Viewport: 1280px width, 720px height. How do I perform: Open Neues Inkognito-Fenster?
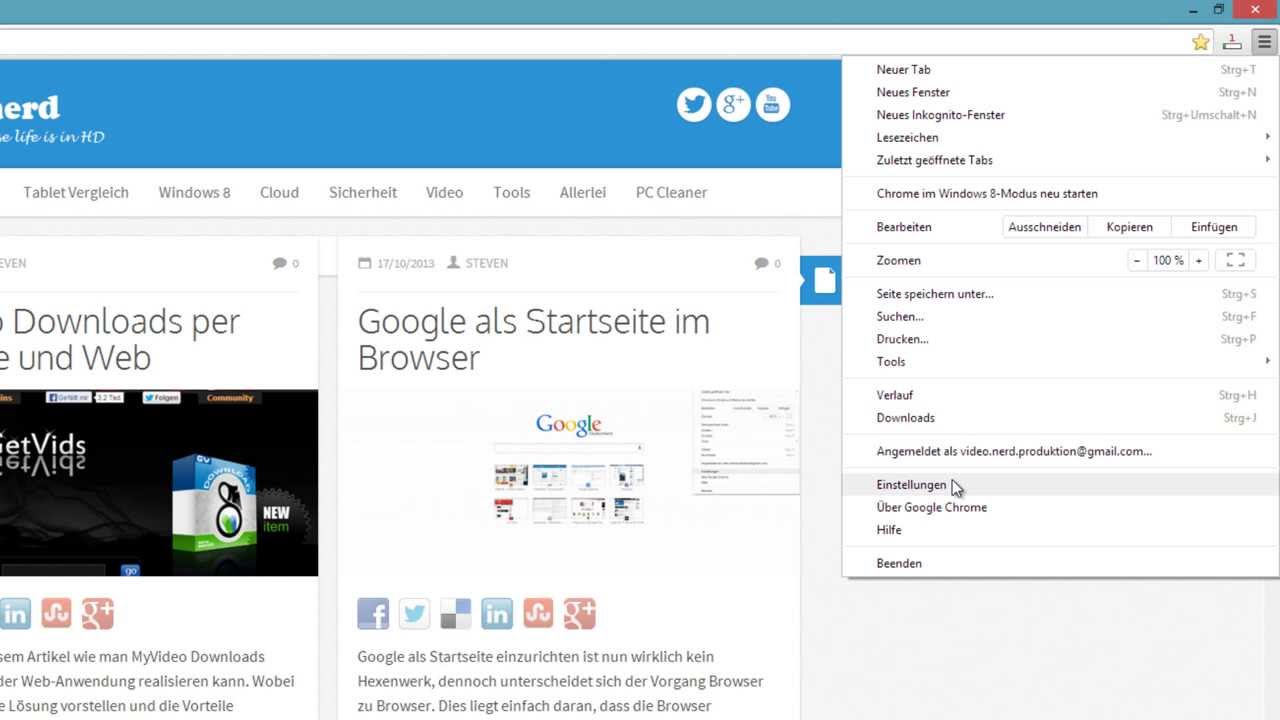pos(1061,115)
